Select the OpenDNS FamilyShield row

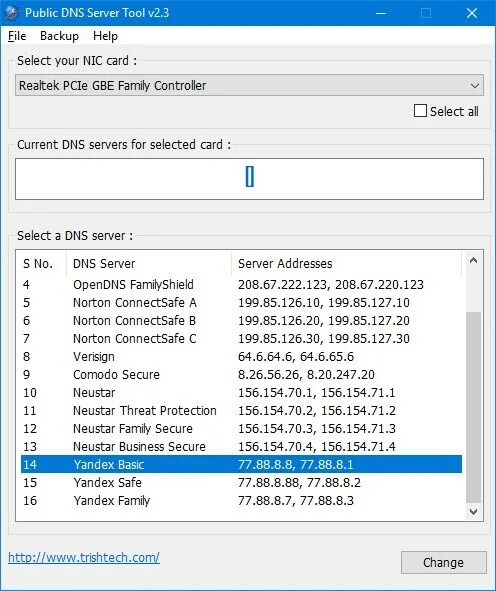tap(241, 285)
